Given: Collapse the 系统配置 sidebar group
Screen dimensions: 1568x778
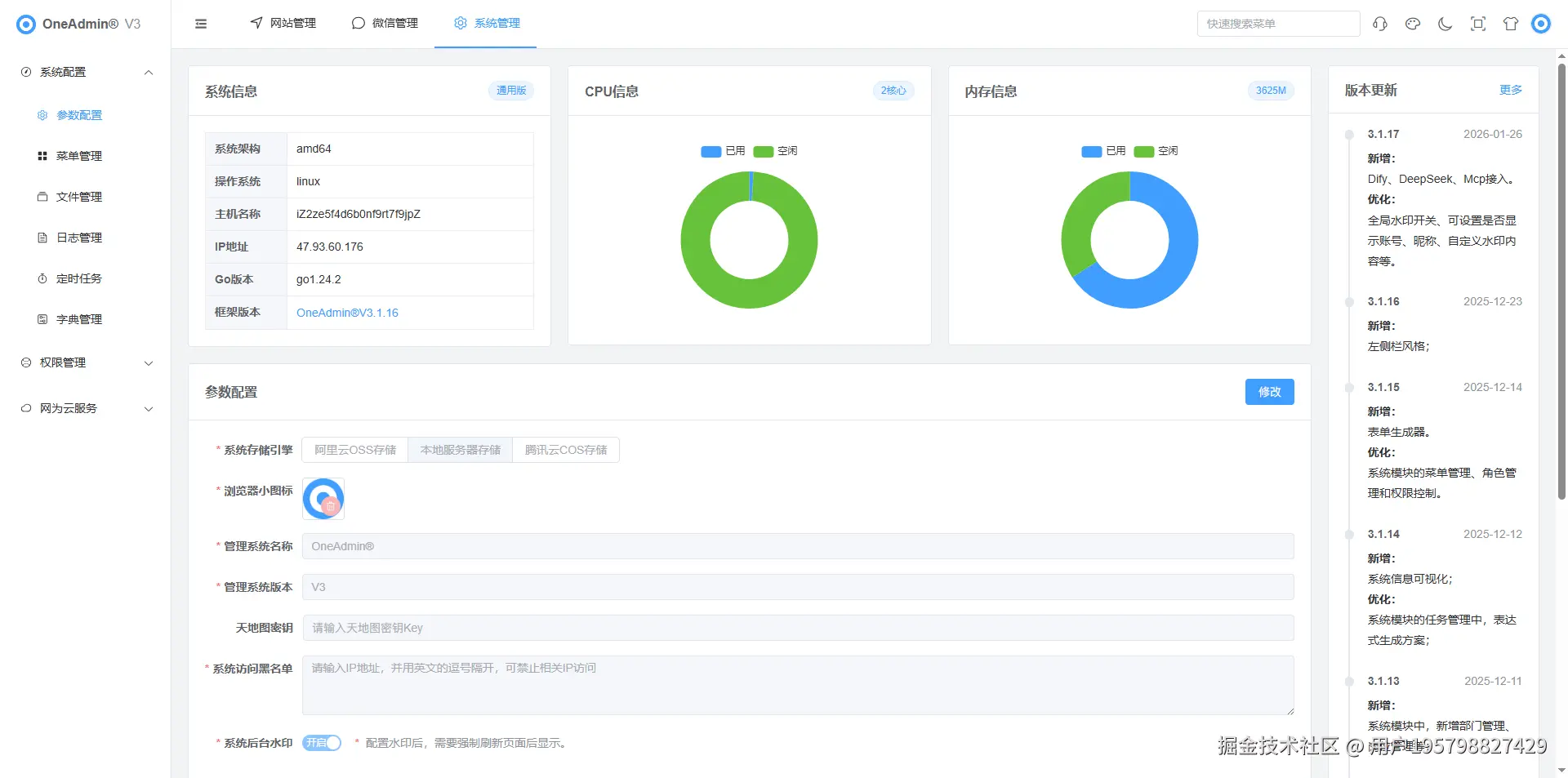Looking at the screenshot, I should [86, 72].
